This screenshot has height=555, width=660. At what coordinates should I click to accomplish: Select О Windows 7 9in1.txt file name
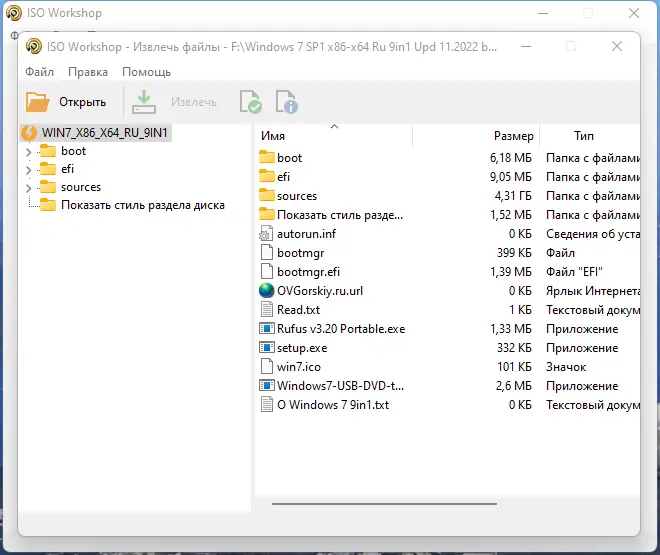click(333, 405)
